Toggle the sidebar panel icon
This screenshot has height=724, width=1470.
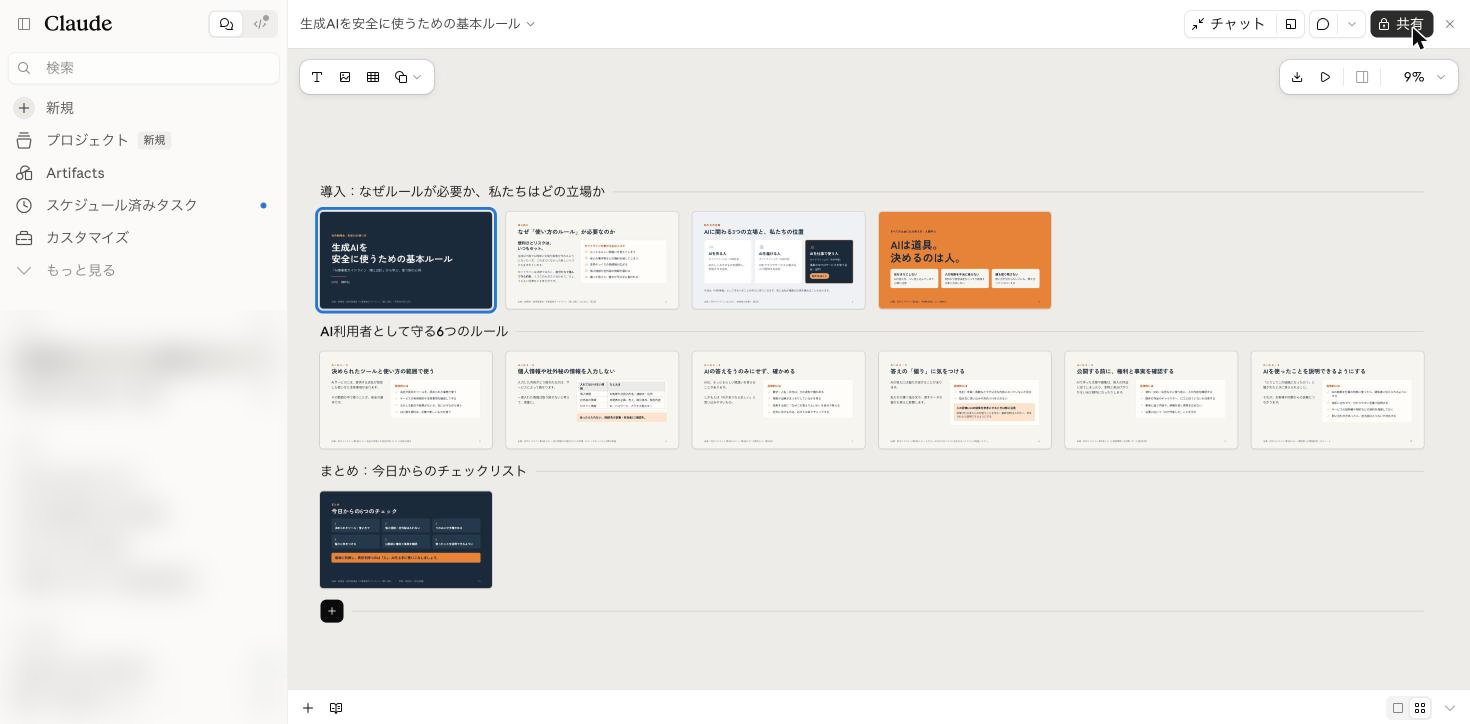(24, 24)
